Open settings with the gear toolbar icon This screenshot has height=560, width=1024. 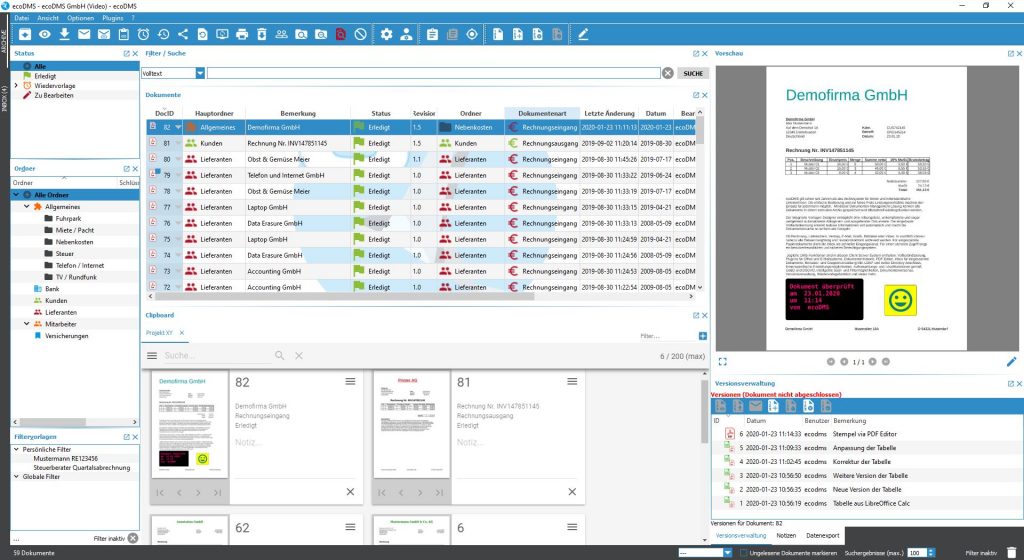point(387,35)
